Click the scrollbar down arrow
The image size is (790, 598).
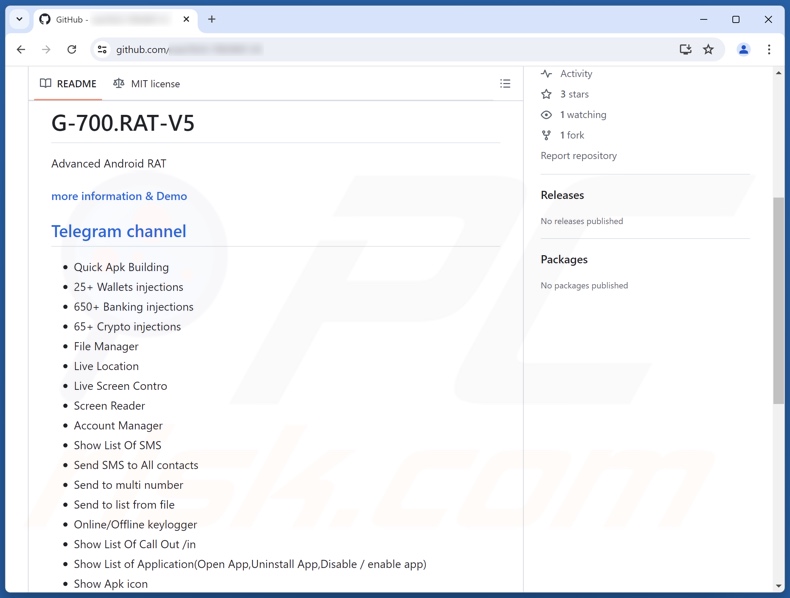pos(778,586)
